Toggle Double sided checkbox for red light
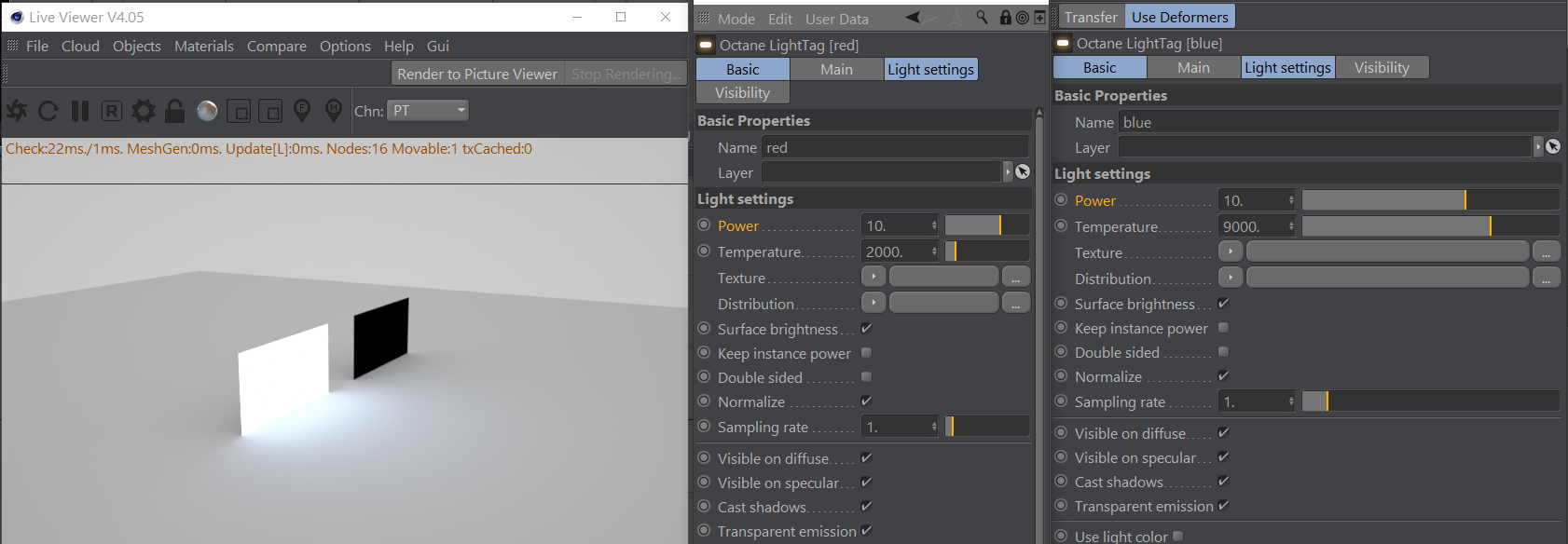Screen dimensions: 1568x544 tap(866, 377)
